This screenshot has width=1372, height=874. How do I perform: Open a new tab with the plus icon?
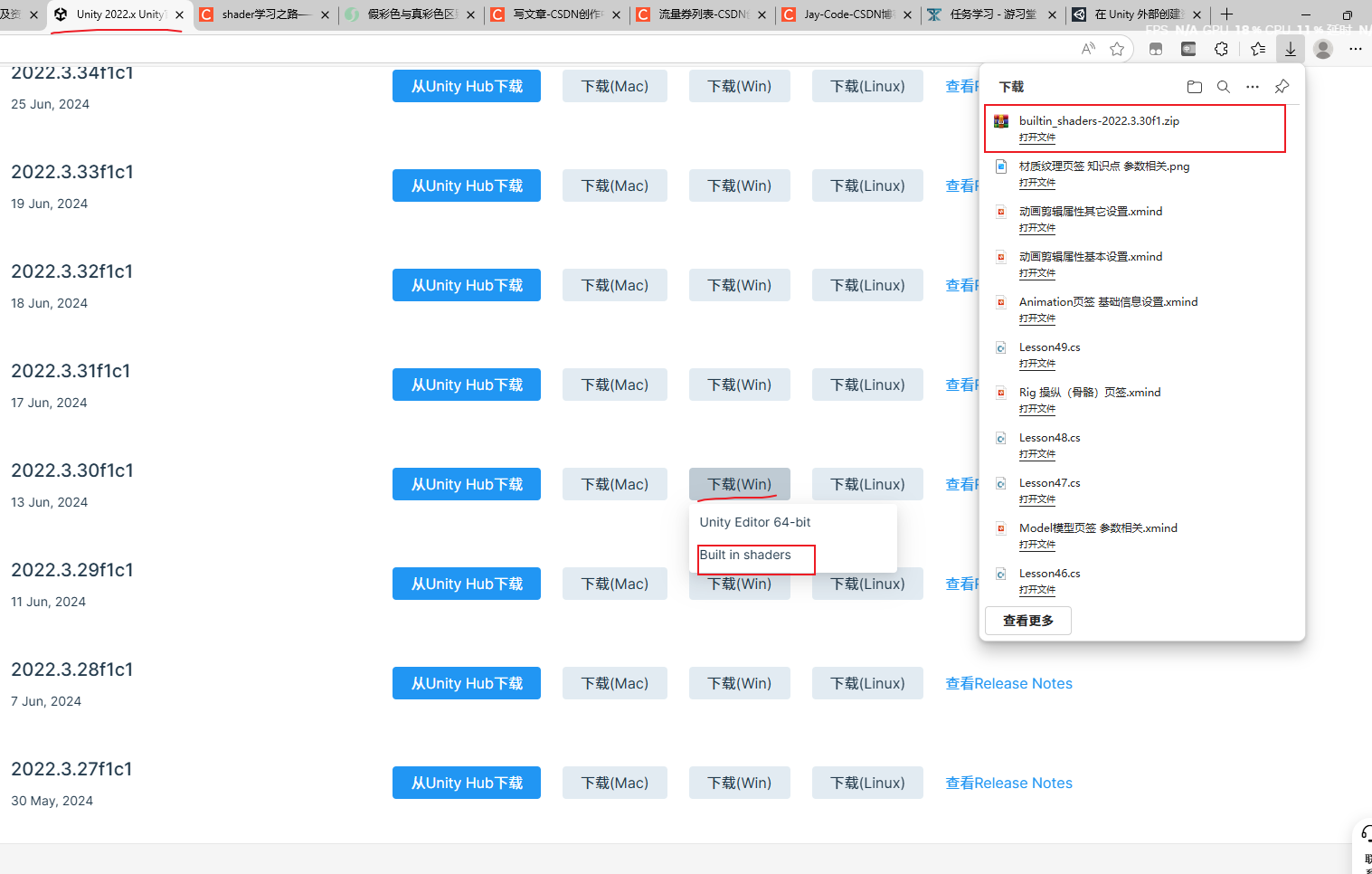pyautogui.click(x=1226, y=14)
